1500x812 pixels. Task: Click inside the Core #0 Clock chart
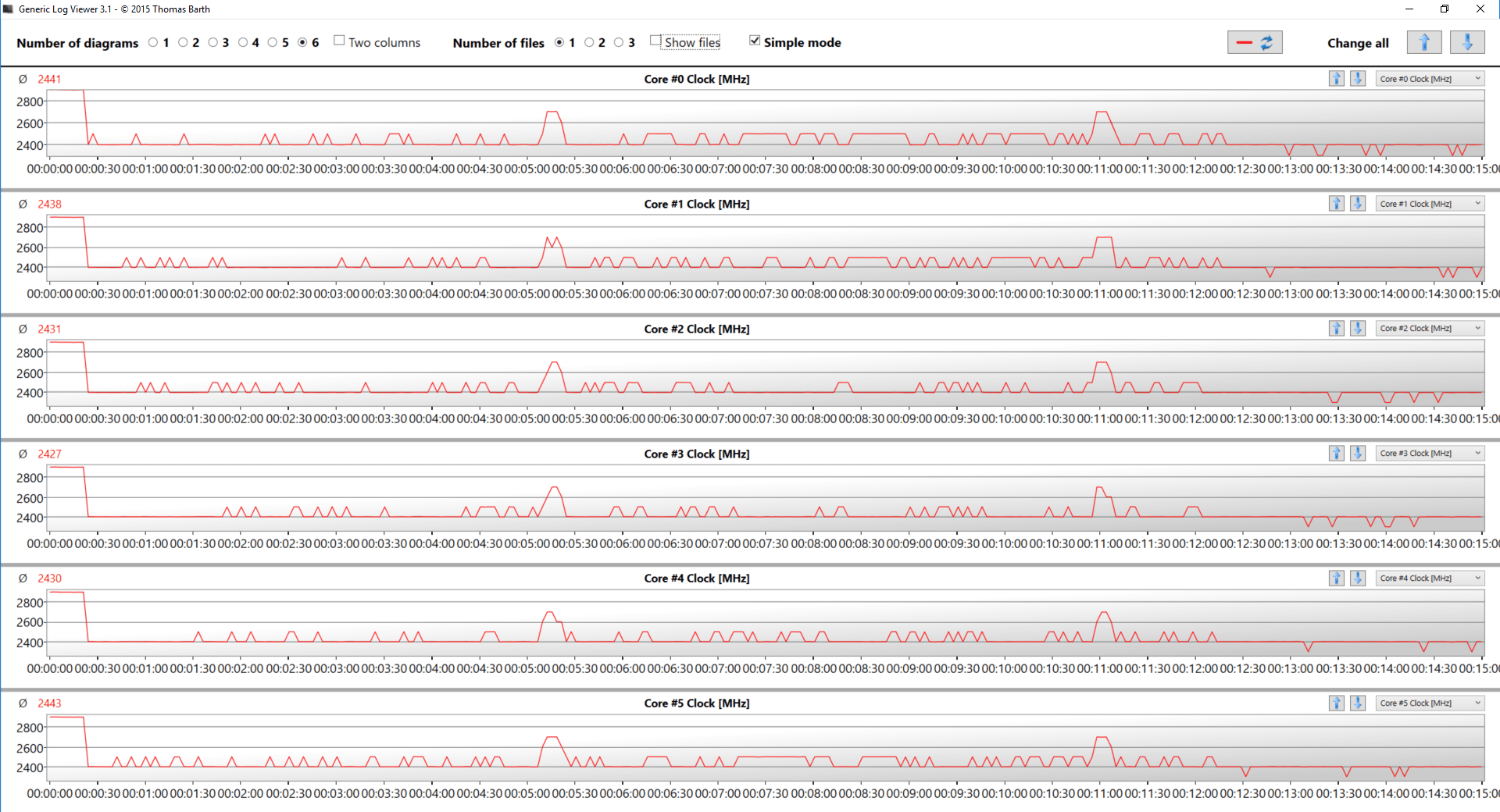(766, 123)
